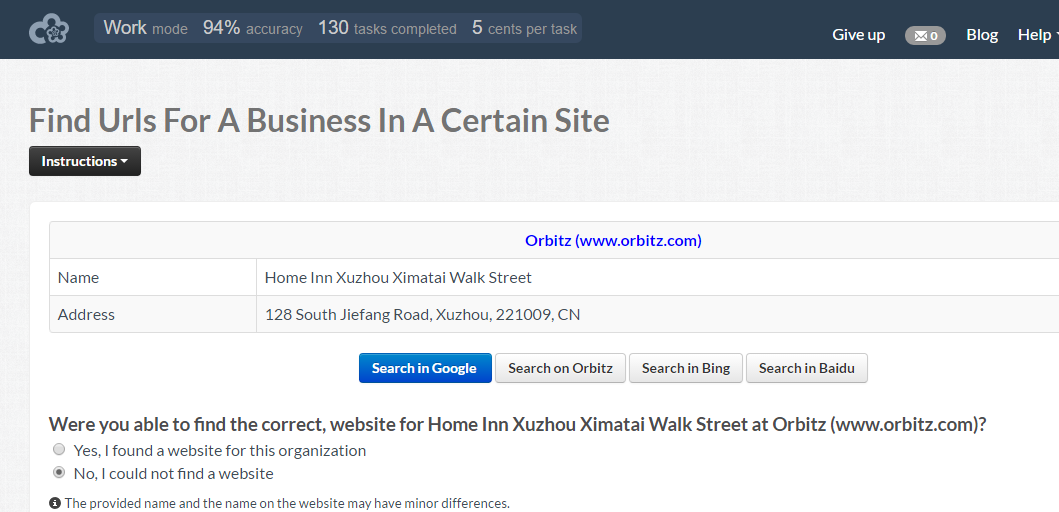Click the Search in Google button

click(x=425, y=368)
